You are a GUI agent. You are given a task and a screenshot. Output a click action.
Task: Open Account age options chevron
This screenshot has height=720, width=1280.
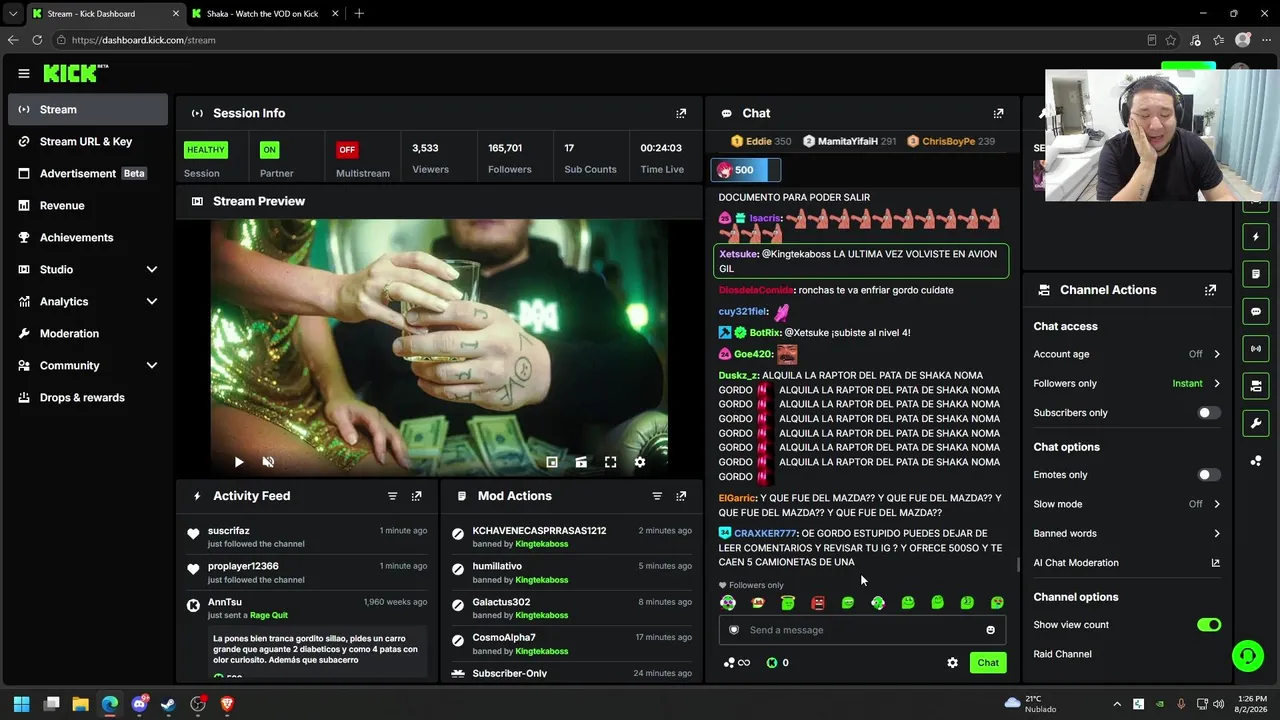pos(1217,354)
